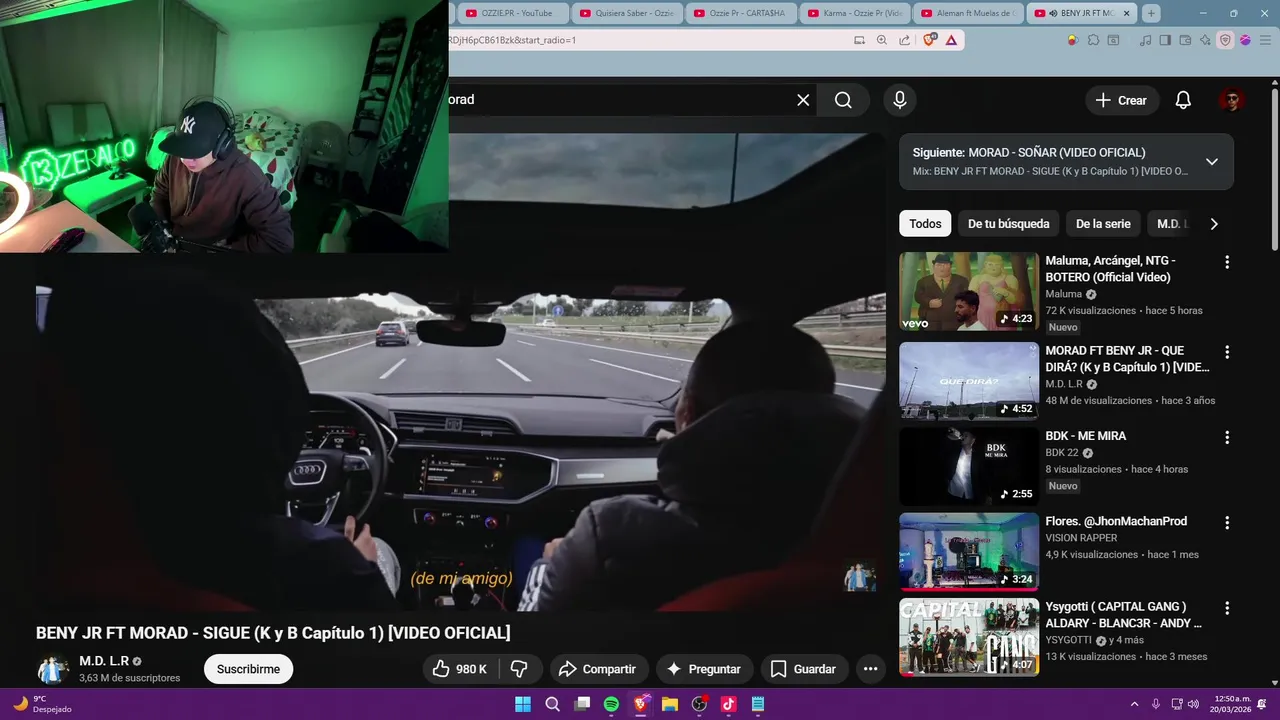Clear the YouTube search box text
The width and height of the screenshot is (1280, 720).
click(x=803, y=100)
